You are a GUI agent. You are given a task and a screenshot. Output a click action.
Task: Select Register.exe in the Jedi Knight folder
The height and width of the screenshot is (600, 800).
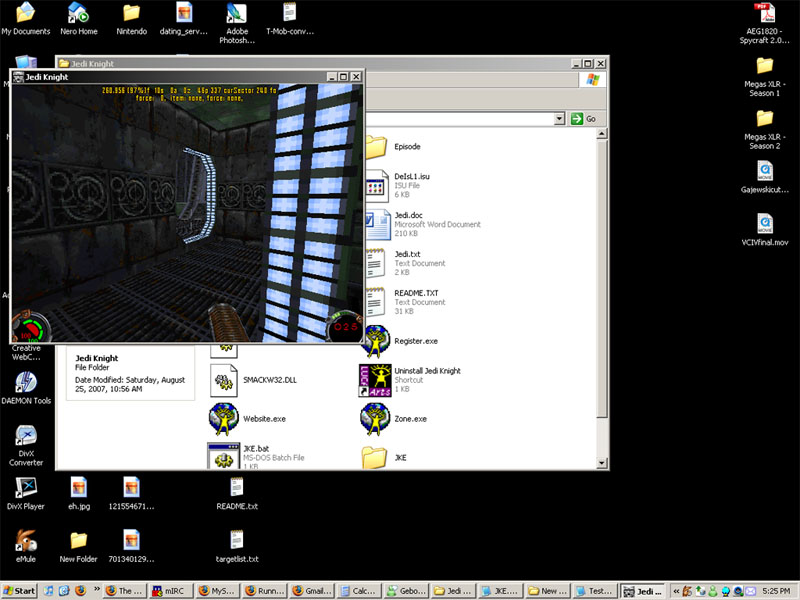click(399, 341)
